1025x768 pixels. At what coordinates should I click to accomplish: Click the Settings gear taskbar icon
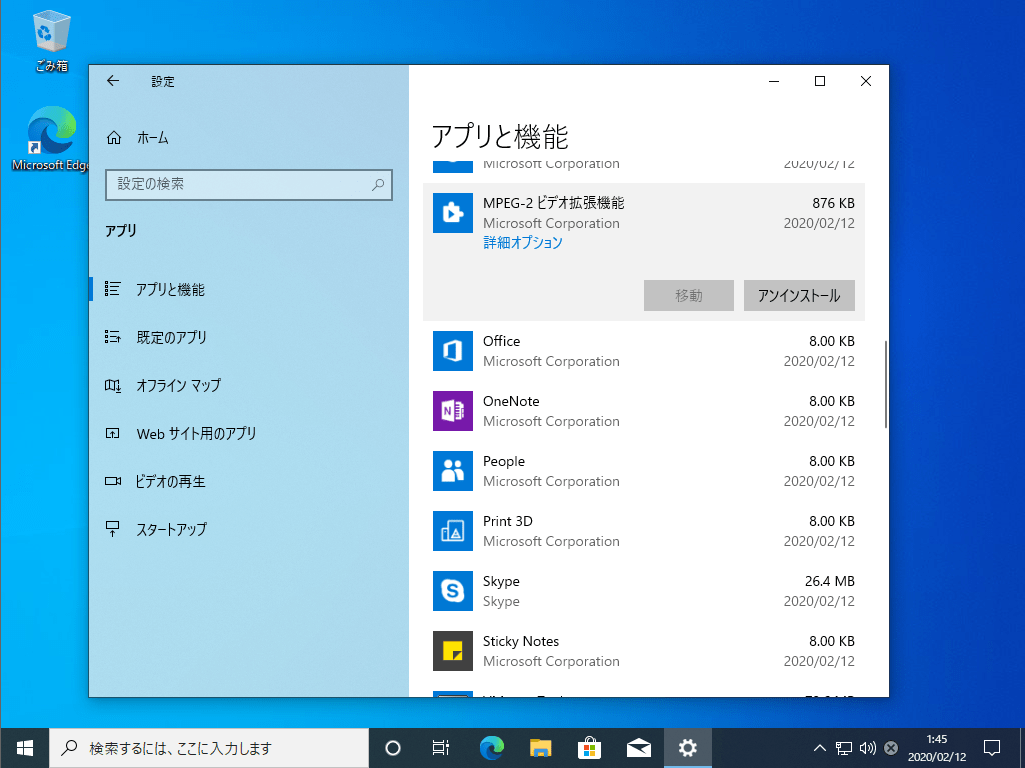688,748
